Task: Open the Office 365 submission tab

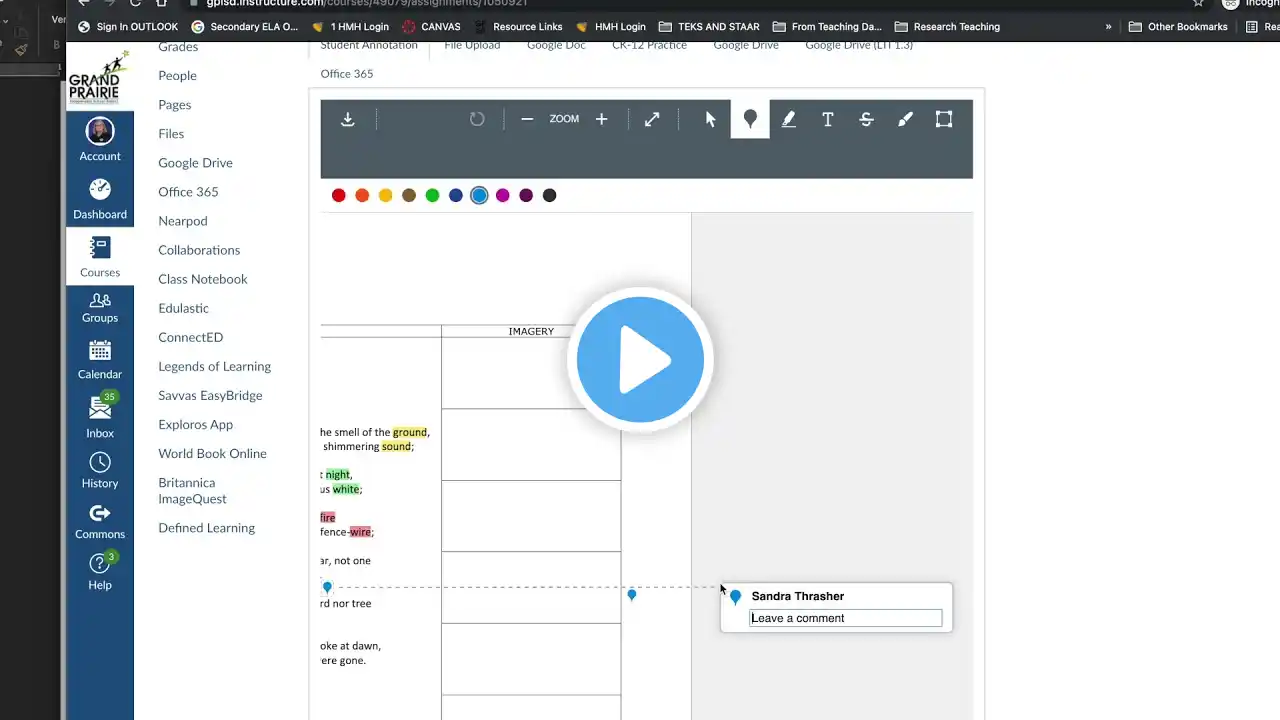Action: point(347,74)
